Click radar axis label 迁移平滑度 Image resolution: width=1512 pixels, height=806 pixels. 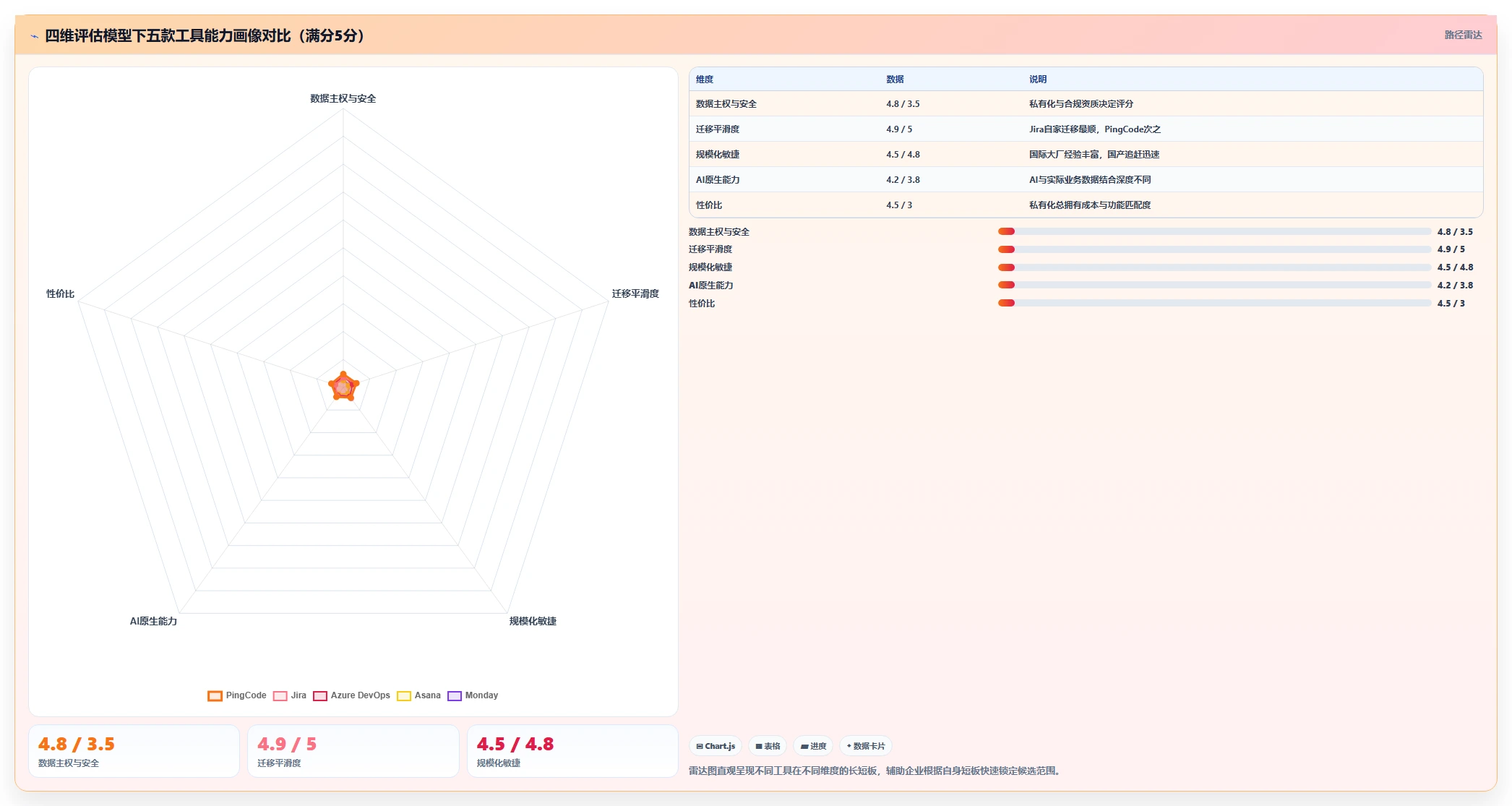point(635,293)
